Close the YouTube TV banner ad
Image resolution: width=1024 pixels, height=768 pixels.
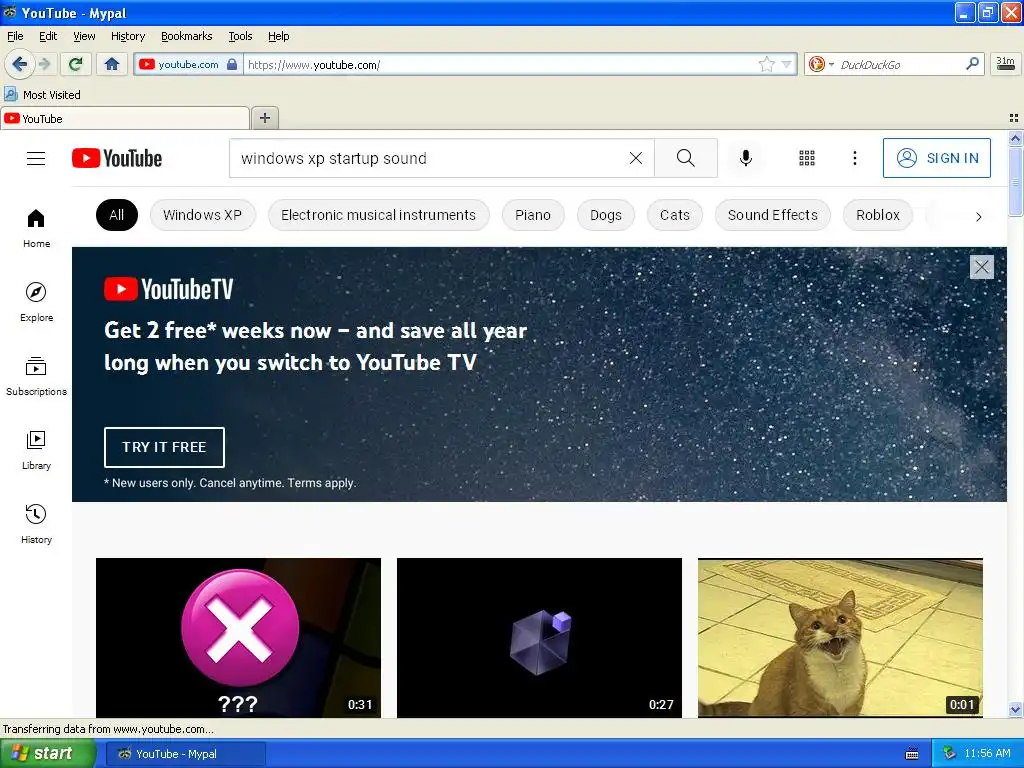(982, 266)
